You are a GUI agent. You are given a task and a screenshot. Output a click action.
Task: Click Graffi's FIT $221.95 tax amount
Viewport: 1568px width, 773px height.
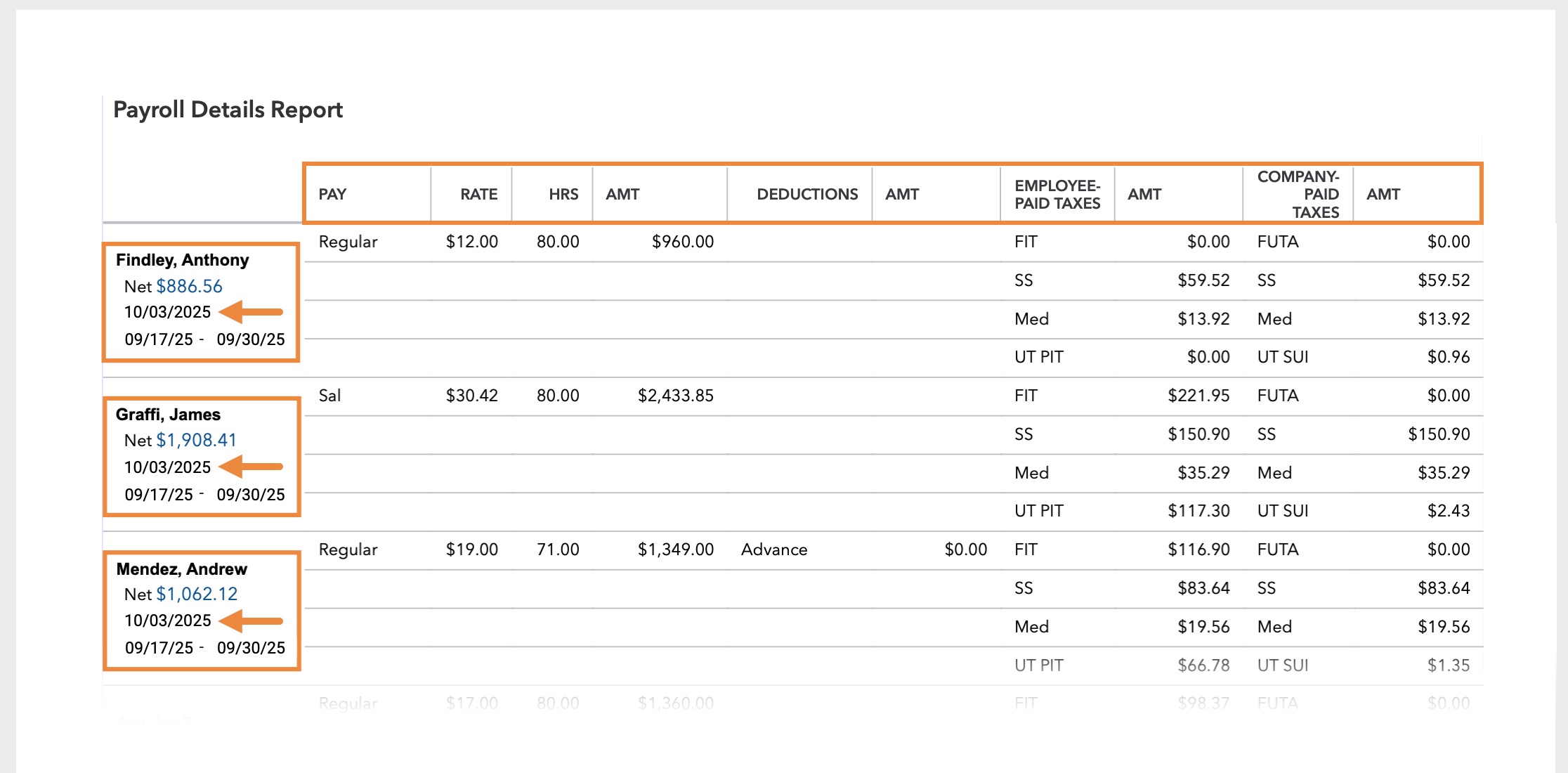pyautogui.click(x=1198, y=396)
